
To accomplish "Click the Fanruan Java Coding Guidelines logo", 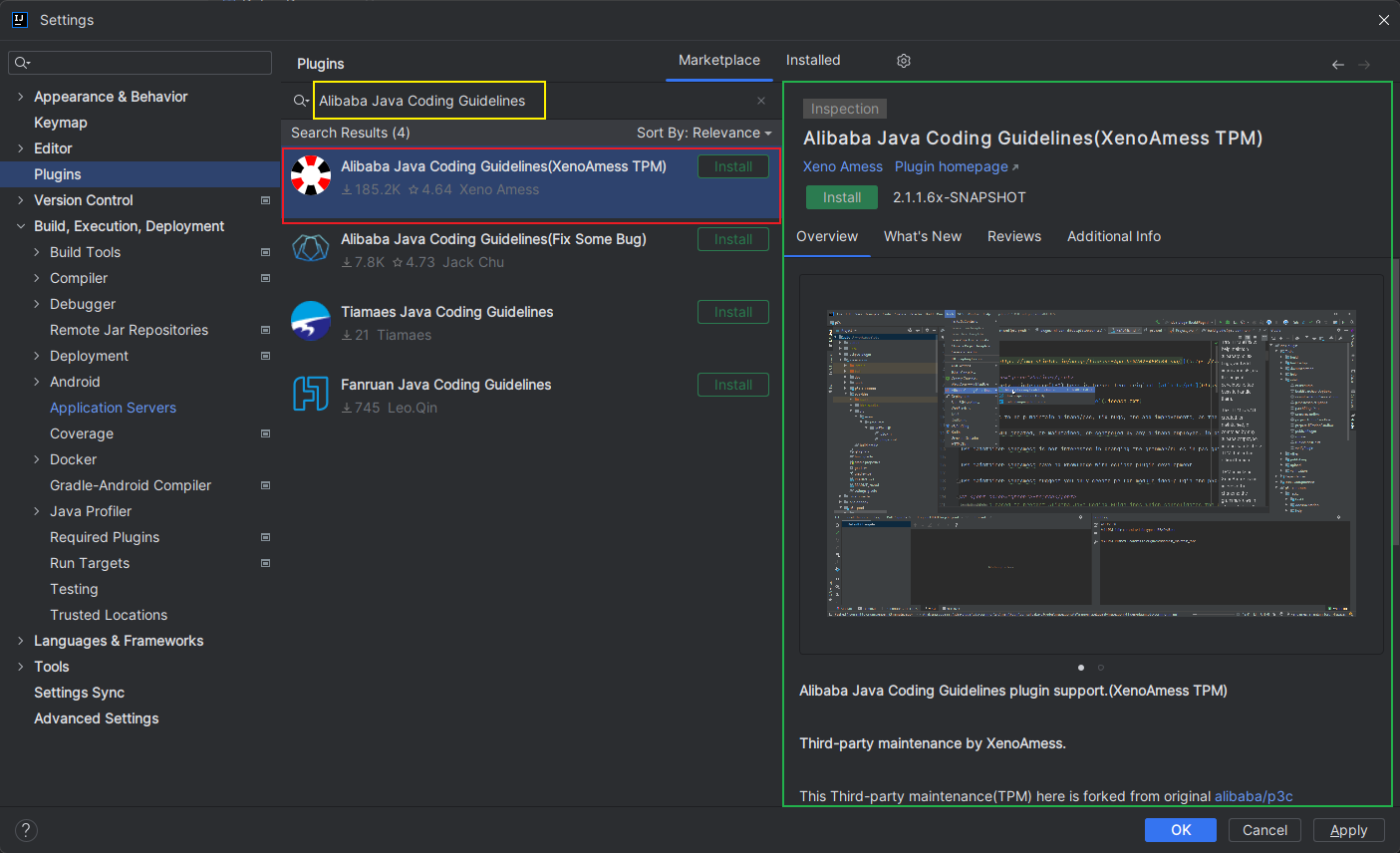I will 311,394.
